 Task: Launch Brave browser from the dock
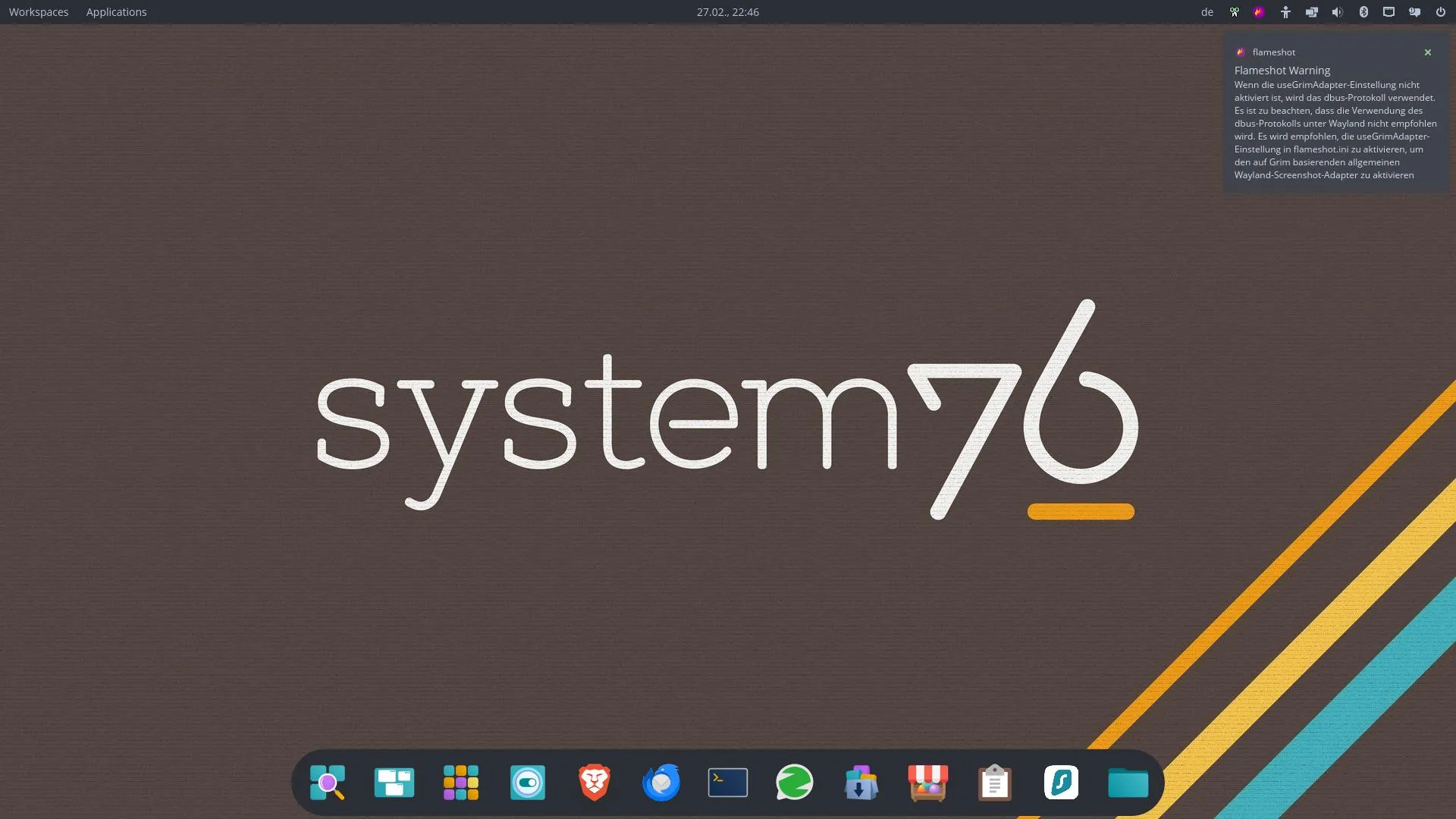[595, 783]
